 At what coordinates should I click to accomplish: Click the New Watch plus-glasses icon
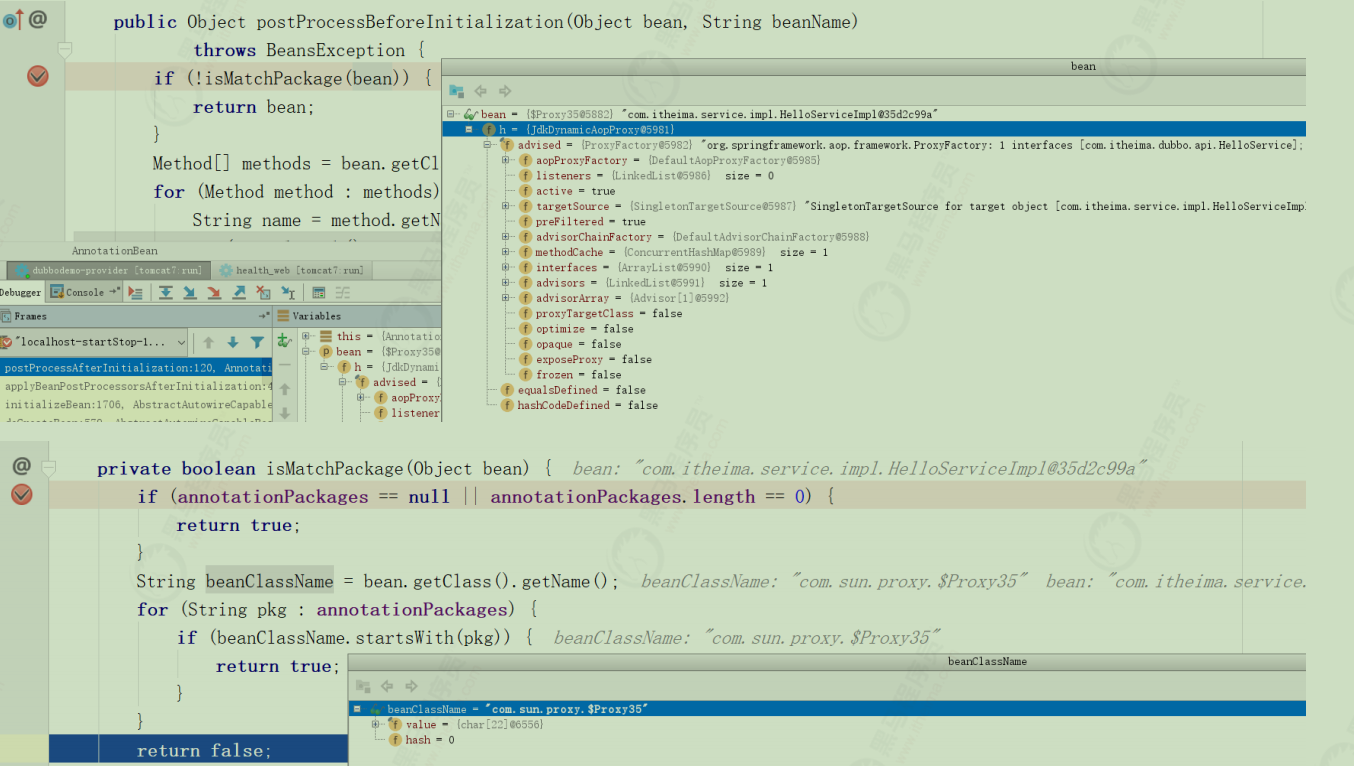[284, 341]
